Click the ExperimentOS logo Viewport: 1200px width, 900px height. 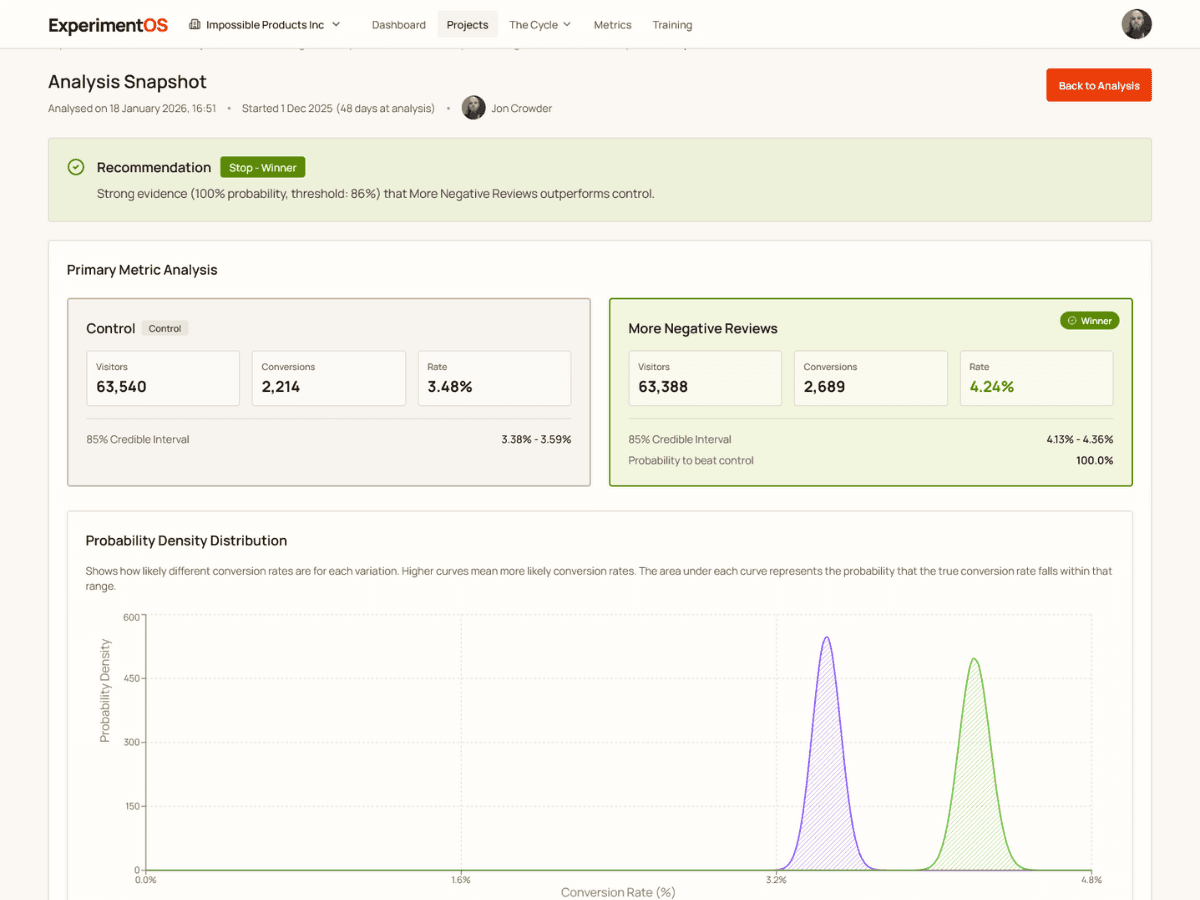tap(107, 24)
